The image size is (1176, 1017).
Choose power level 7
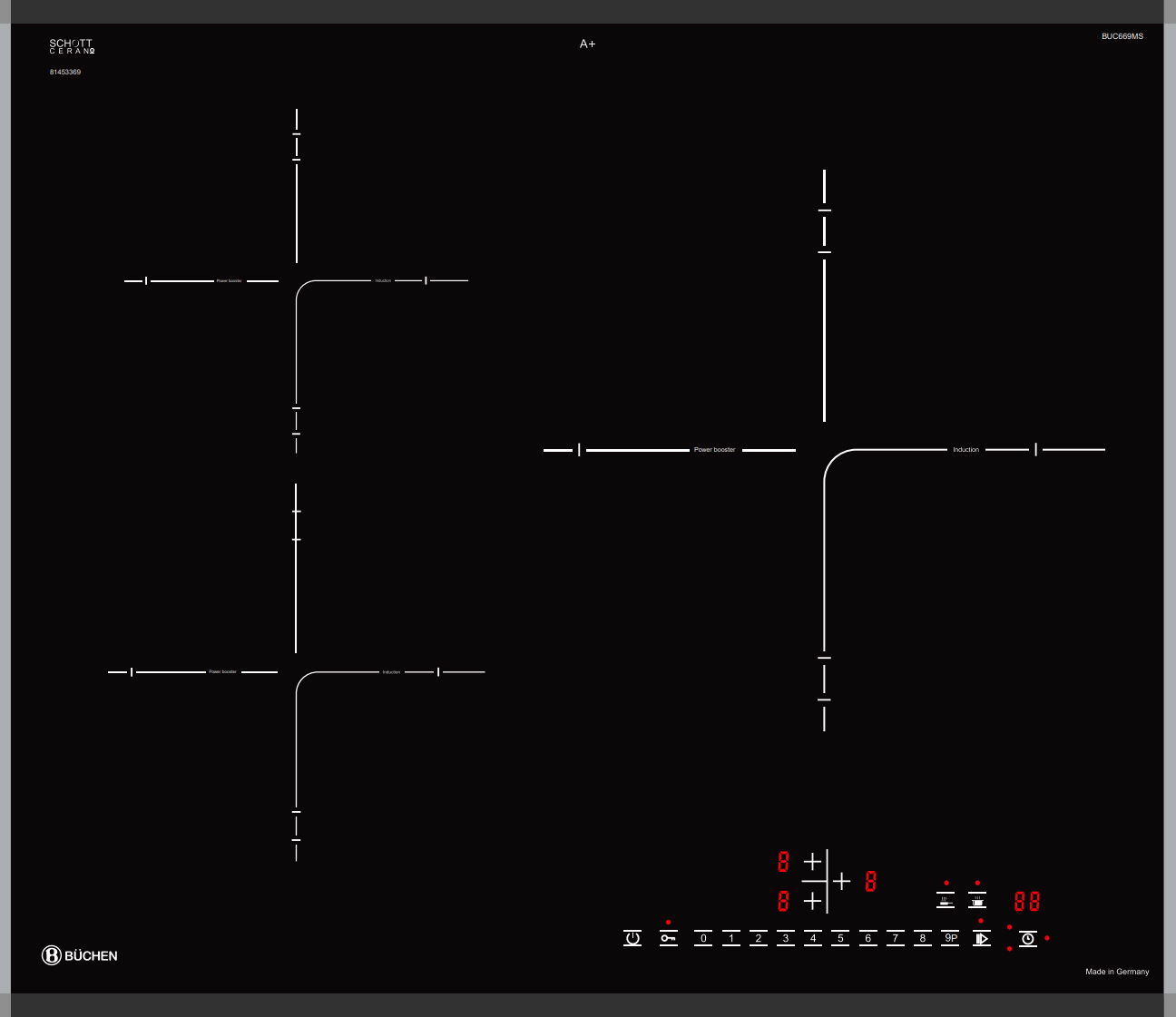896,938
